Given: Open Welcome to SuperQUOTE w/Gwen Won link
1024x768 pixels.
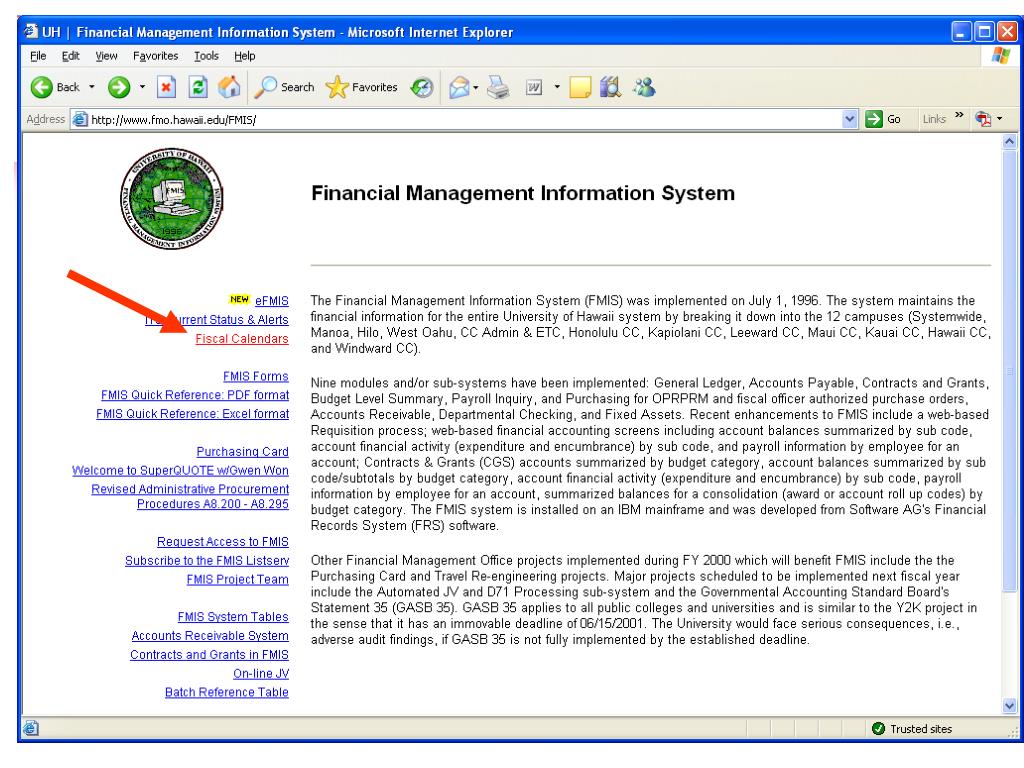Looking at the screenshot, I should tap(180, 471).
